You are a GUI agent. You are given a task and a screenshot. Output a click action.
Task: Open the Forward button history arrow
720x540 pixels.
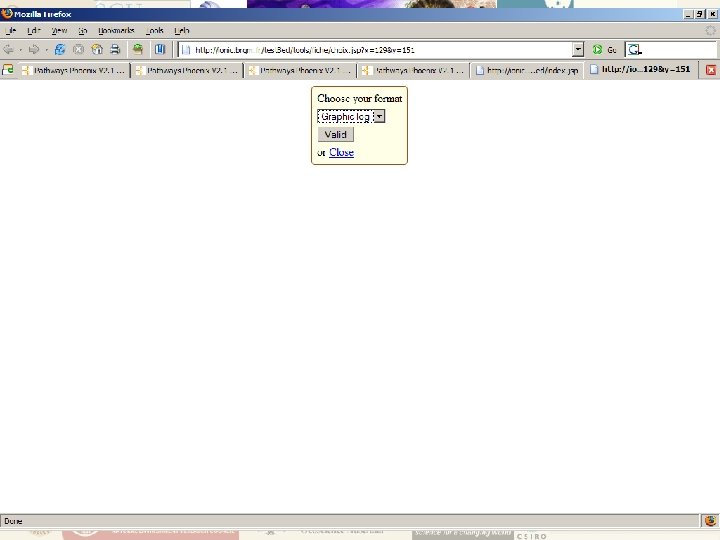[46, 50]
